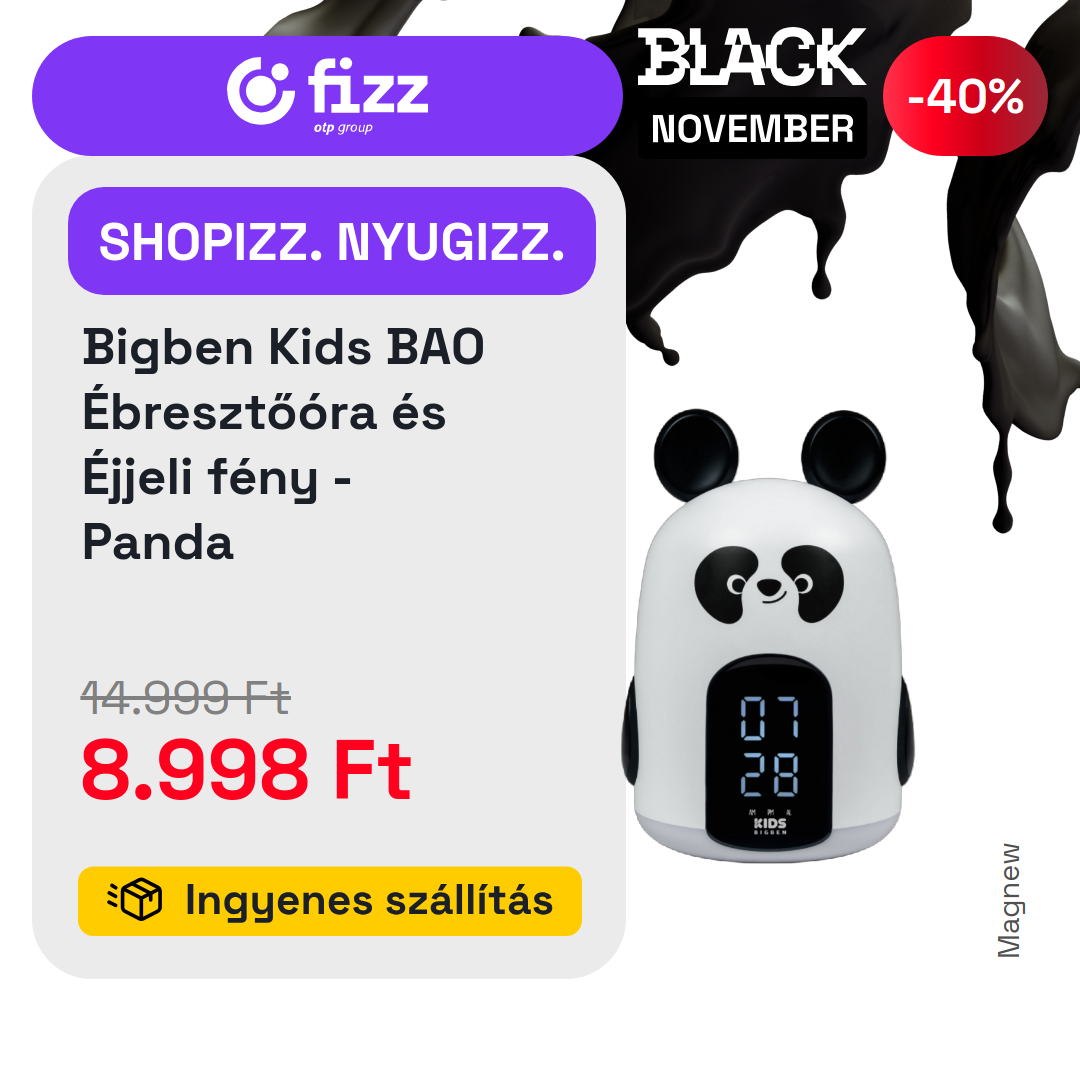Image resolution: width=1080 pixels, height=1080 pixels.
Task: Click the Magnew vertical seller label
Action: tap(1009, 900)
